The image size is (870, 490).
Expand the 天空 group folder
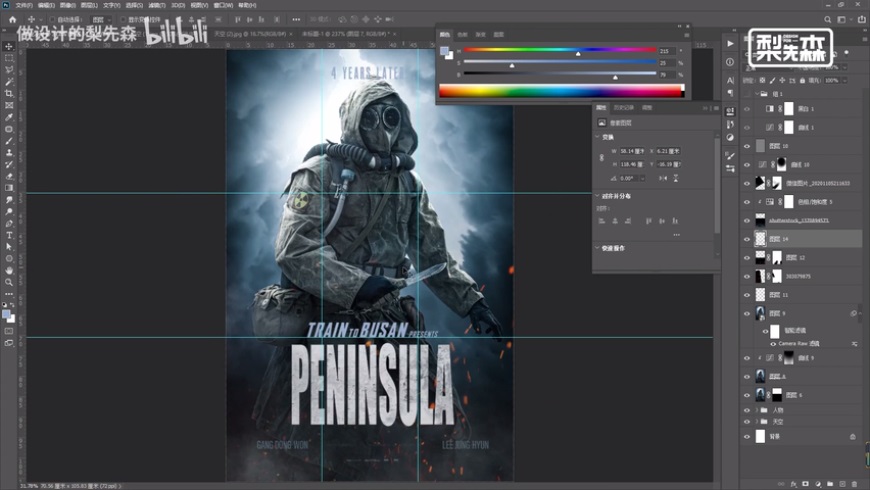[x=757, y=422]
